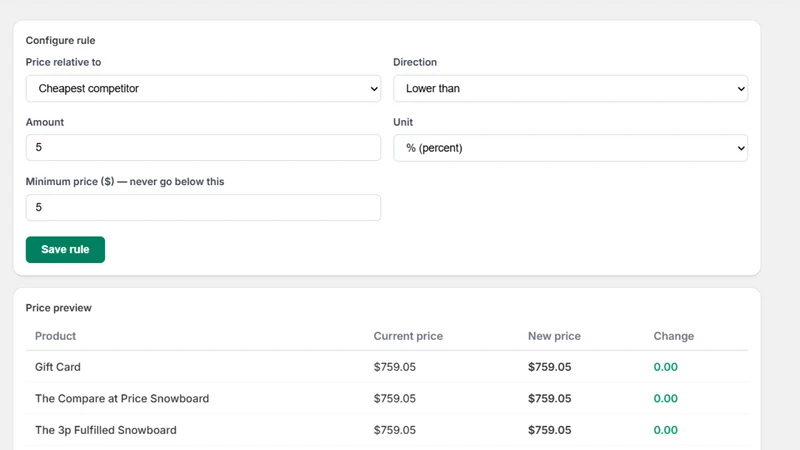This screenshot has height=450, width=800.
Task: Click 3p Fulfilled Snowboard current price
Action: (394, 430)
